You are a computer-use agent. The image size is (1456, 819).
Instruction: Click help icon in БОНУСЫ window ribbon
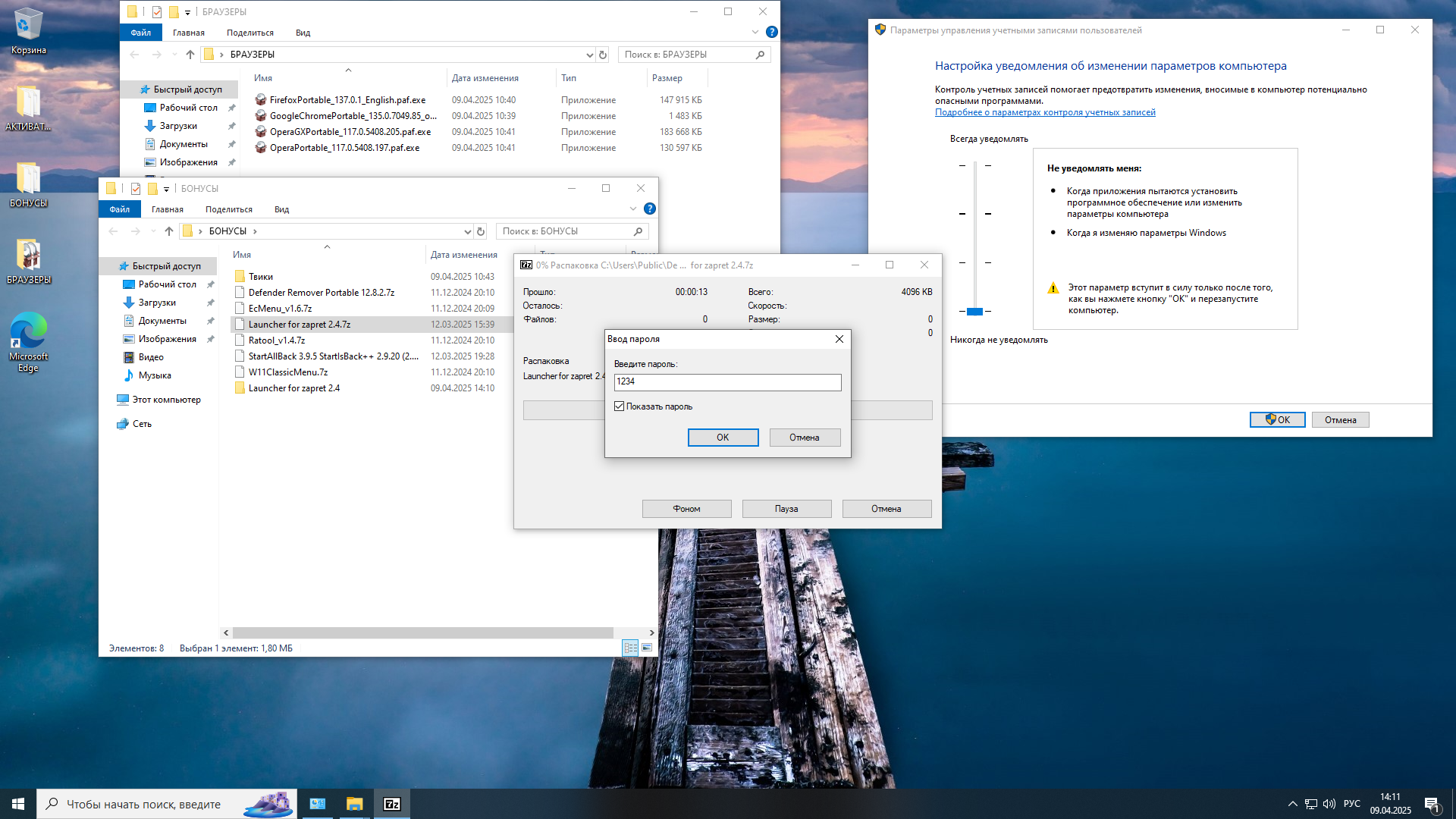(650, 209)
